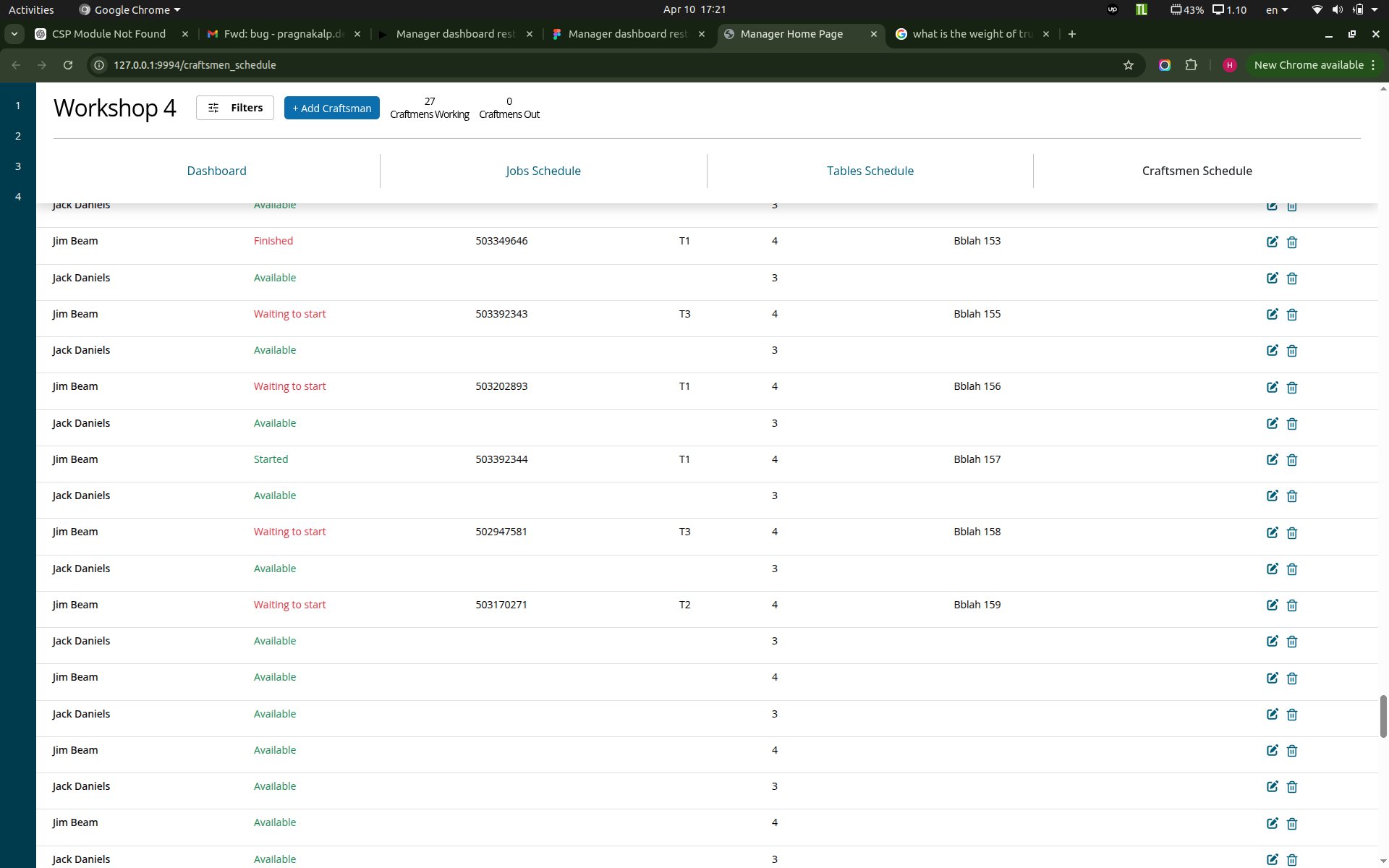Open Chrome extensions puzzle icon

[x=1191, y=65]
